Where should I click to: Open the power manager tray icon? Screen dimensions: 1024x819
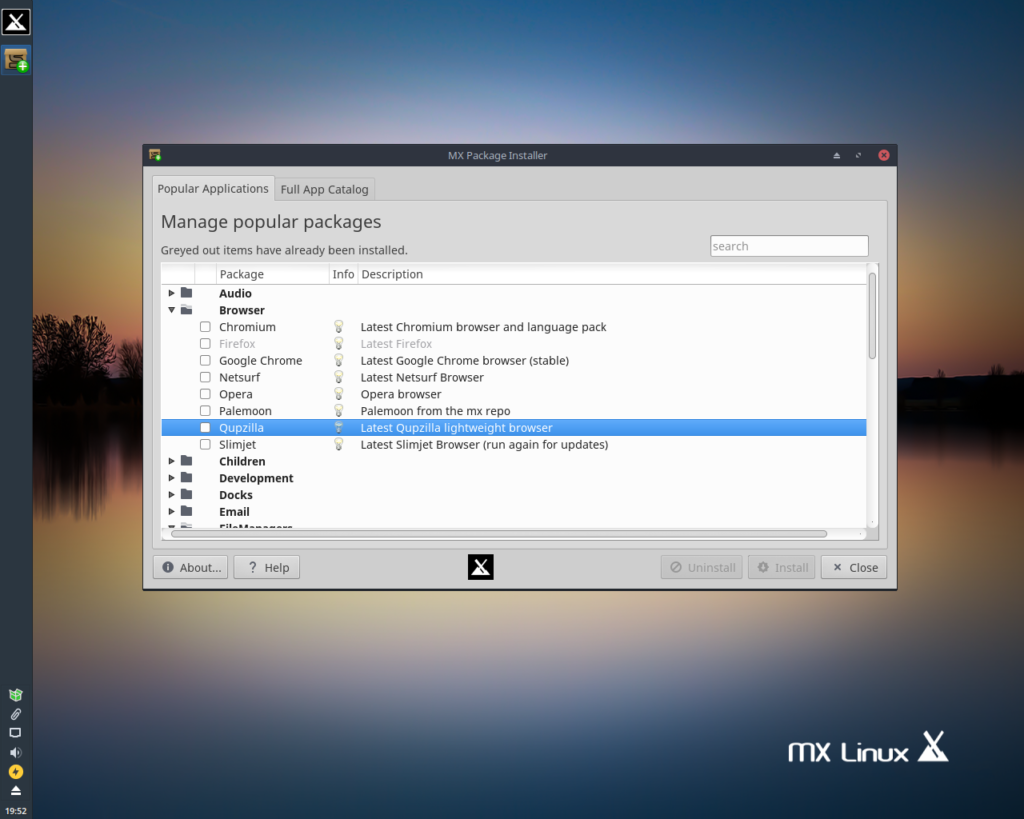(16, 772)
